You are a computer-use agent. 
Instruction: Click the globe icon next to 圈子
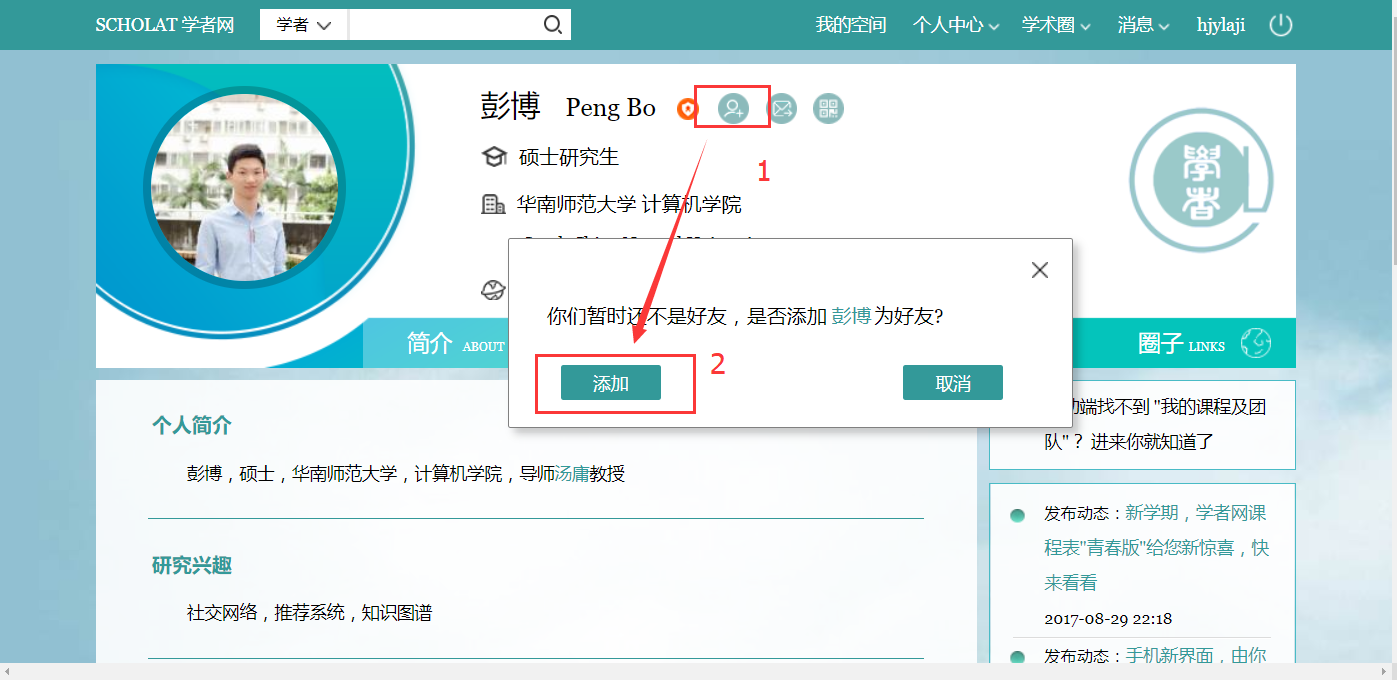[1256, 343]
